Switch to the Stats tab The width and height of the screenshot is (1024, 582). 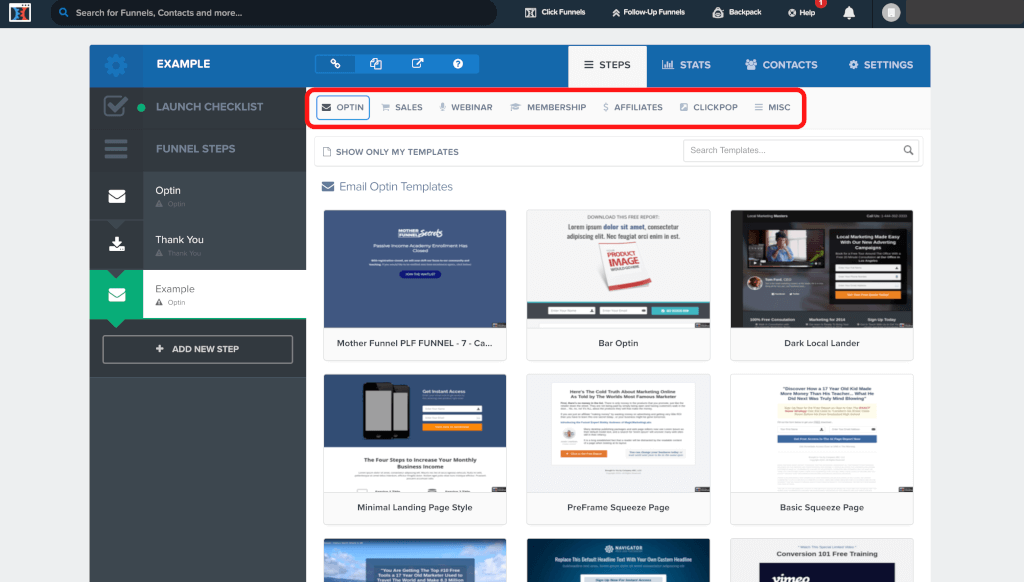click(x=686, y=65)
